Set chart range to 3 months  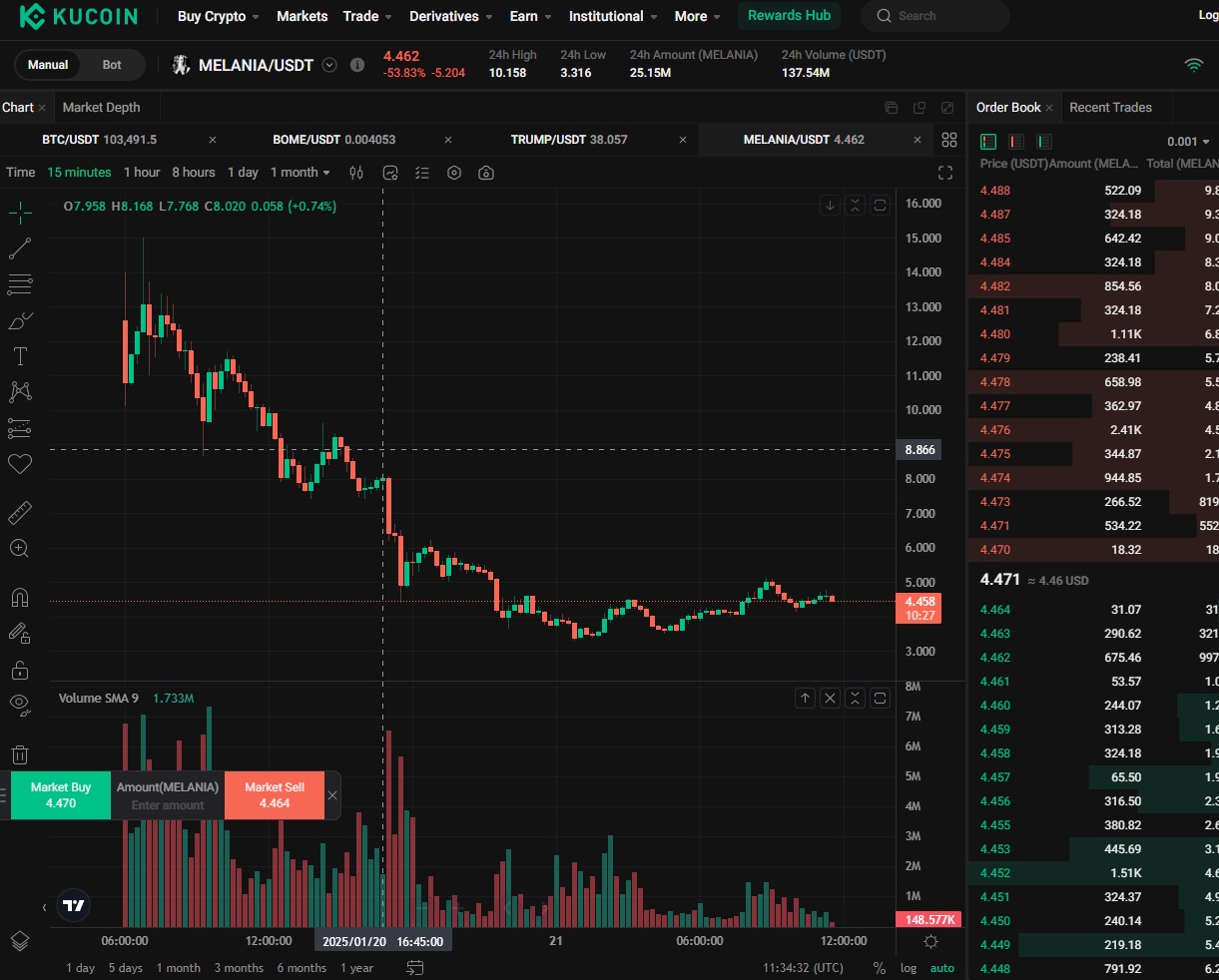[239, 968]
